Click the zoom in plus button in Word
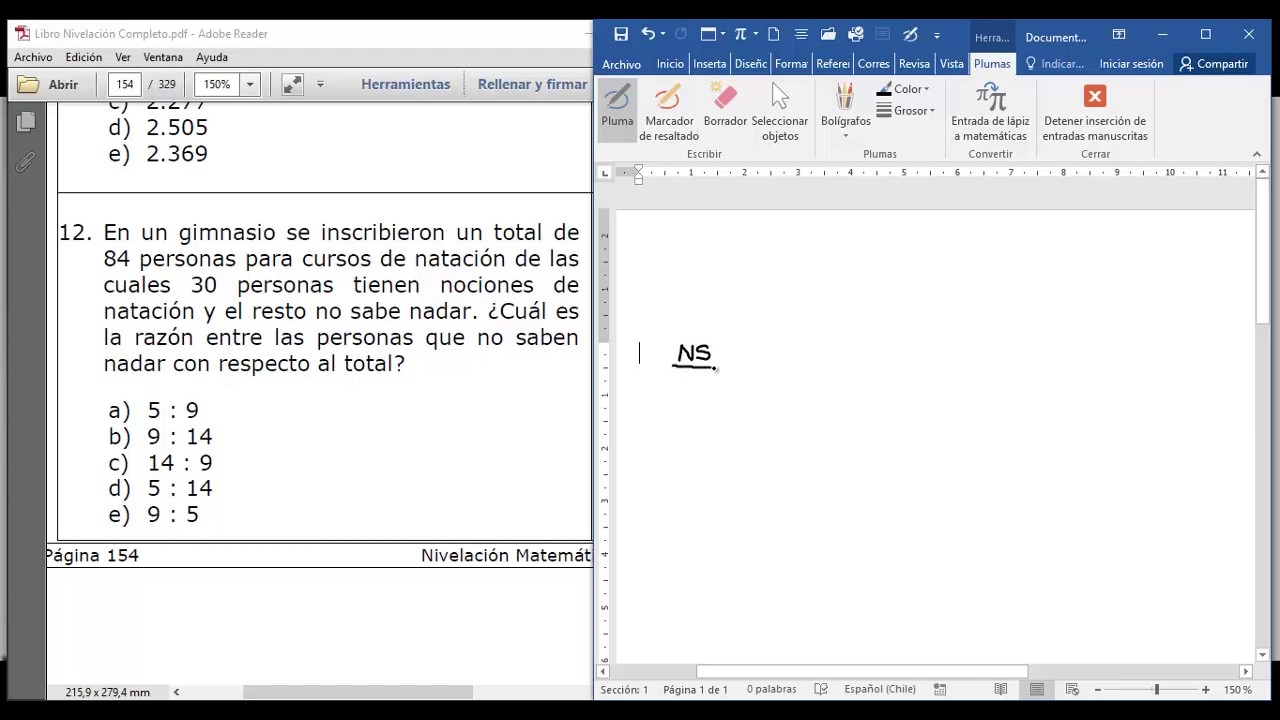1280x720 pixels. (x=1205, y=689)
